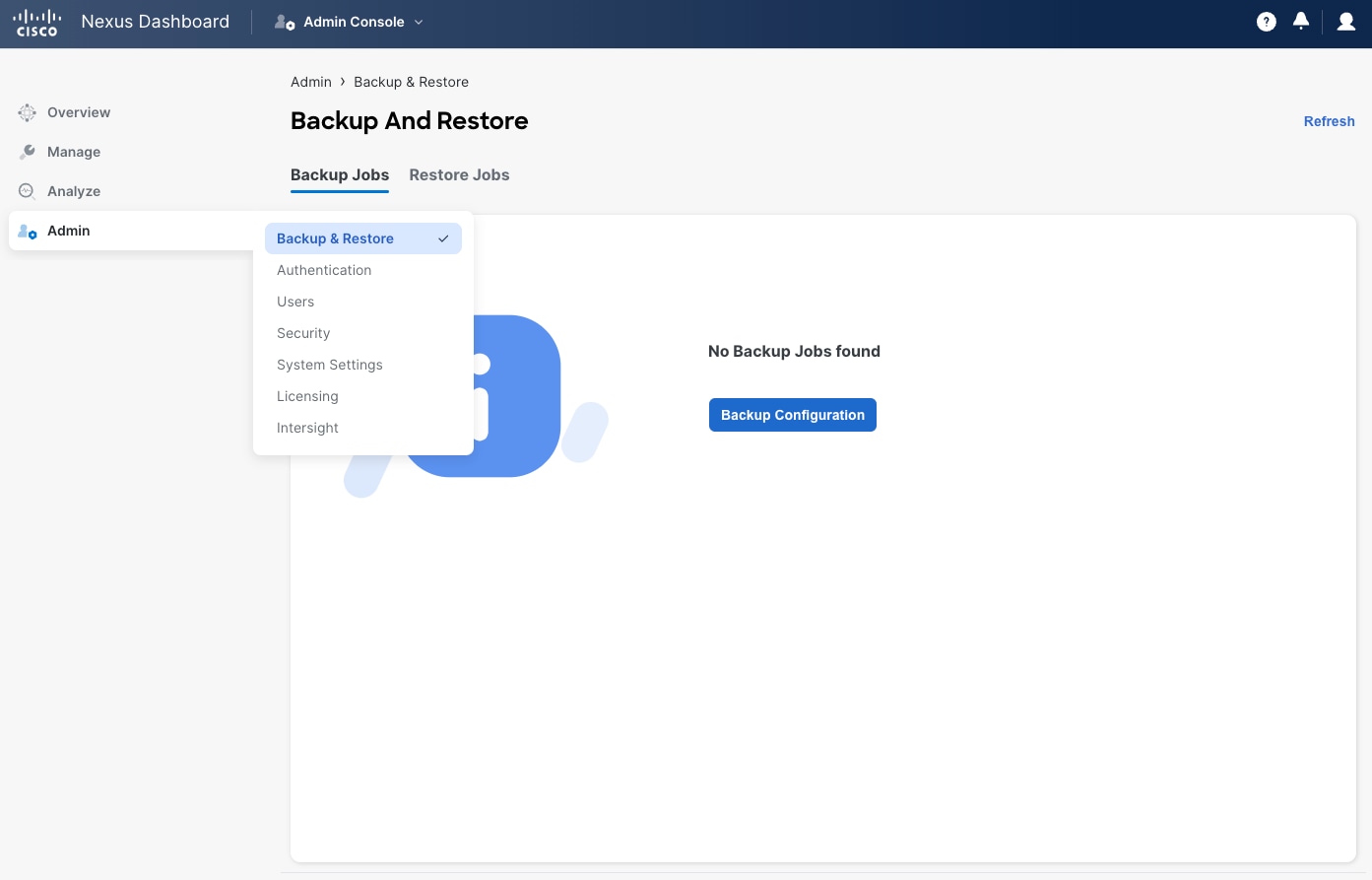Click the Refresh link
The height and width of the screenshot is (880, 1372).
pos(1330,121)
